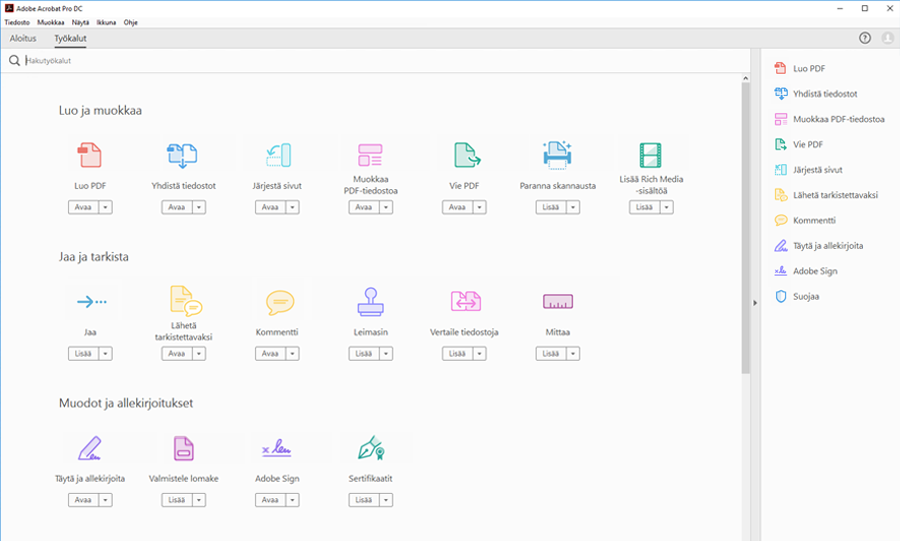Expand dropdown arrow under Paranna skannausta
Image resolution: width=900 pixels, height=541 pixels.
[573, 207]
